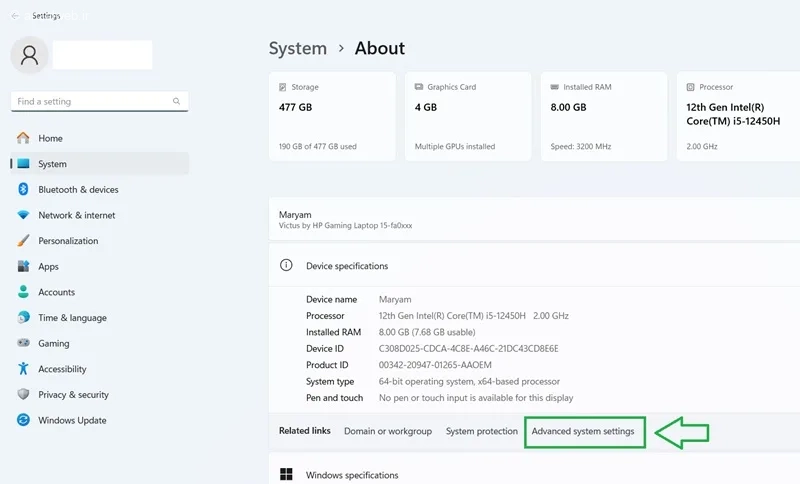The image size is (800, 484).
Task: Click the Device specifications info icon
Action: coord(286,265)
